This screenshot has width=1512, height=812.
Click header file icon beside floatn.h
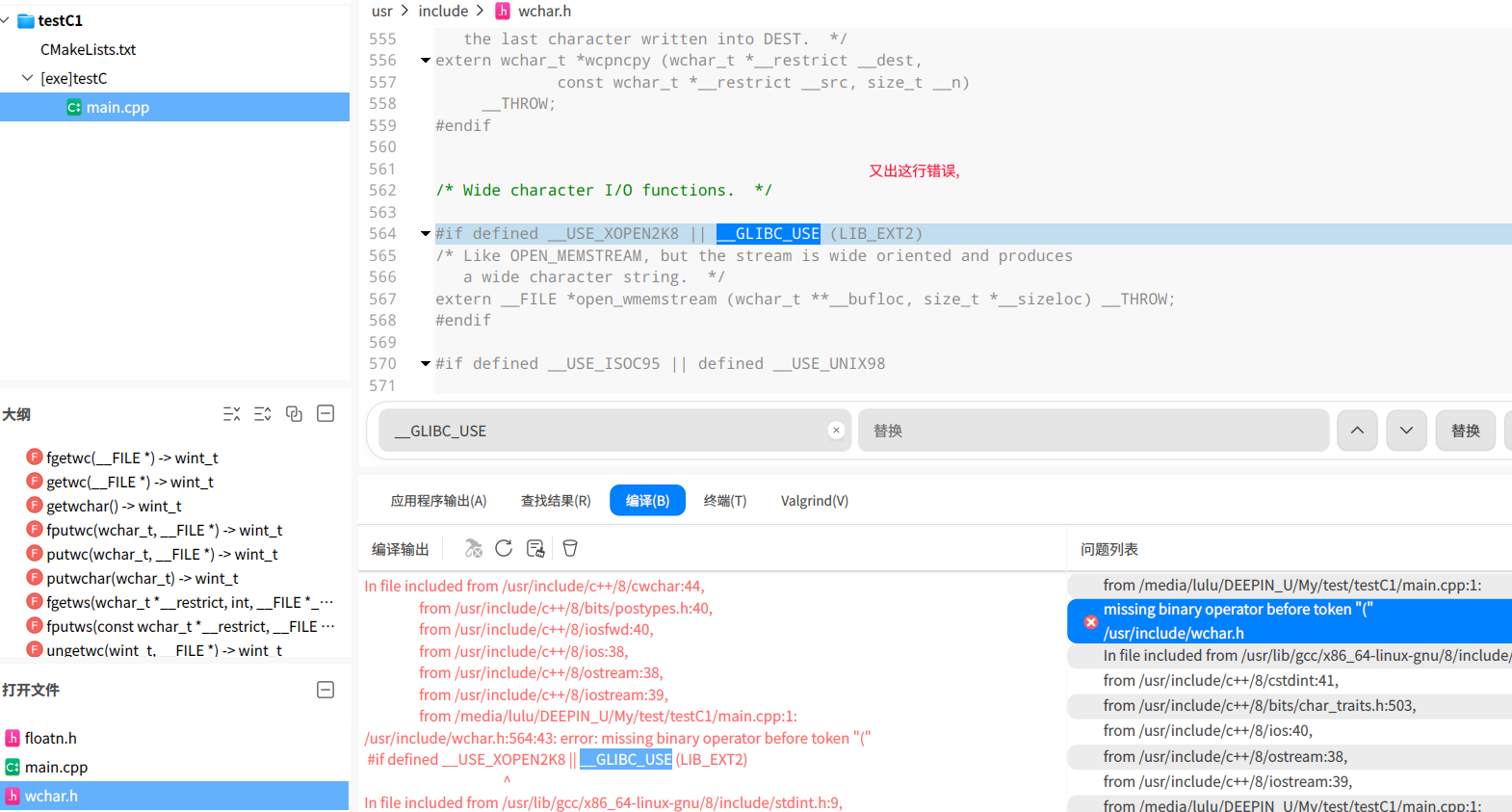point(13,738)
